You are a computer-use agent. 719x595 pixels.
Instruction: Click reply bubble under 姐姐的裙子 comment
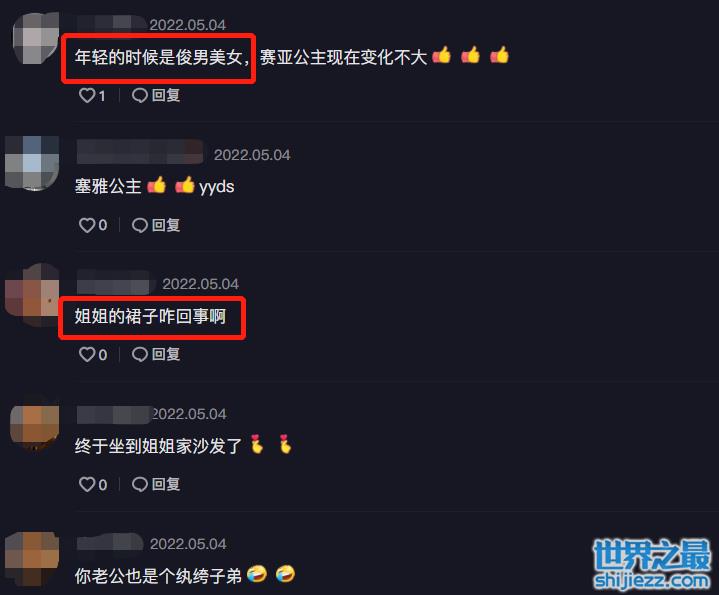[x=140, y=354]
